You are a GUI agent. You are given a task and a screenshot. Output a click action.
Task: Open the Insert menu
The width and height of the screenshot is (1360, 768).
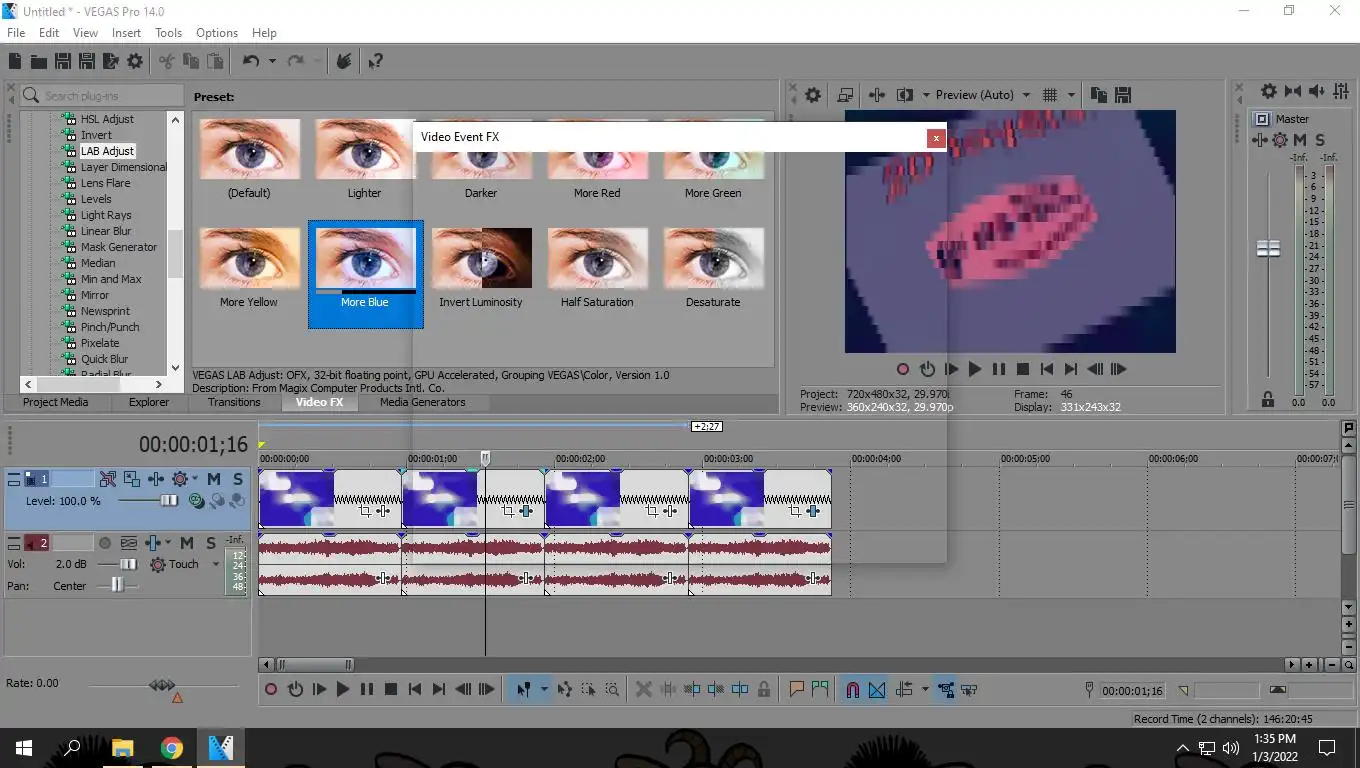(126, 33)
